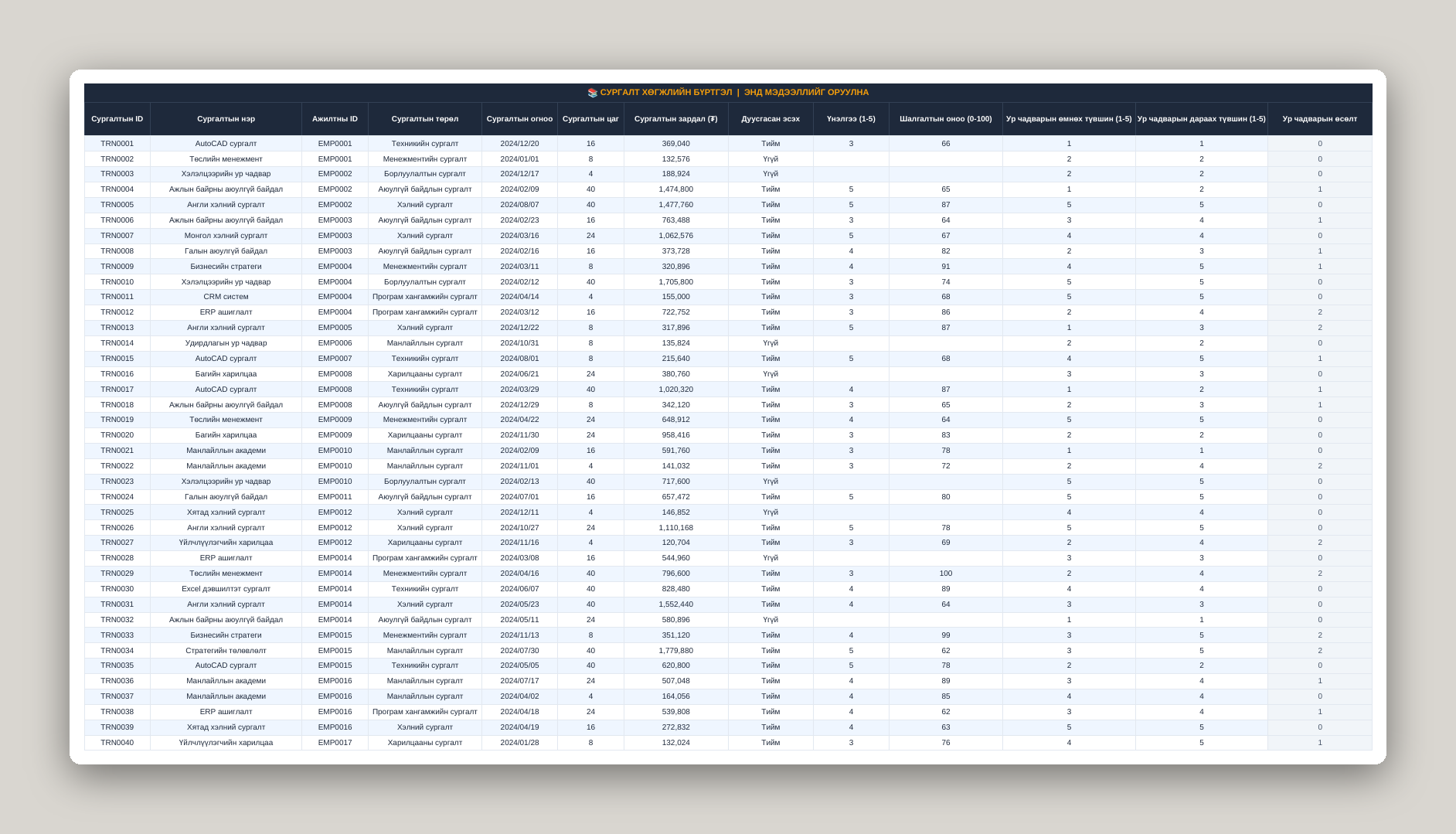1456x834 pixels.
Task: Select employee ID 'EMP0017'
Action: point(335,743)
